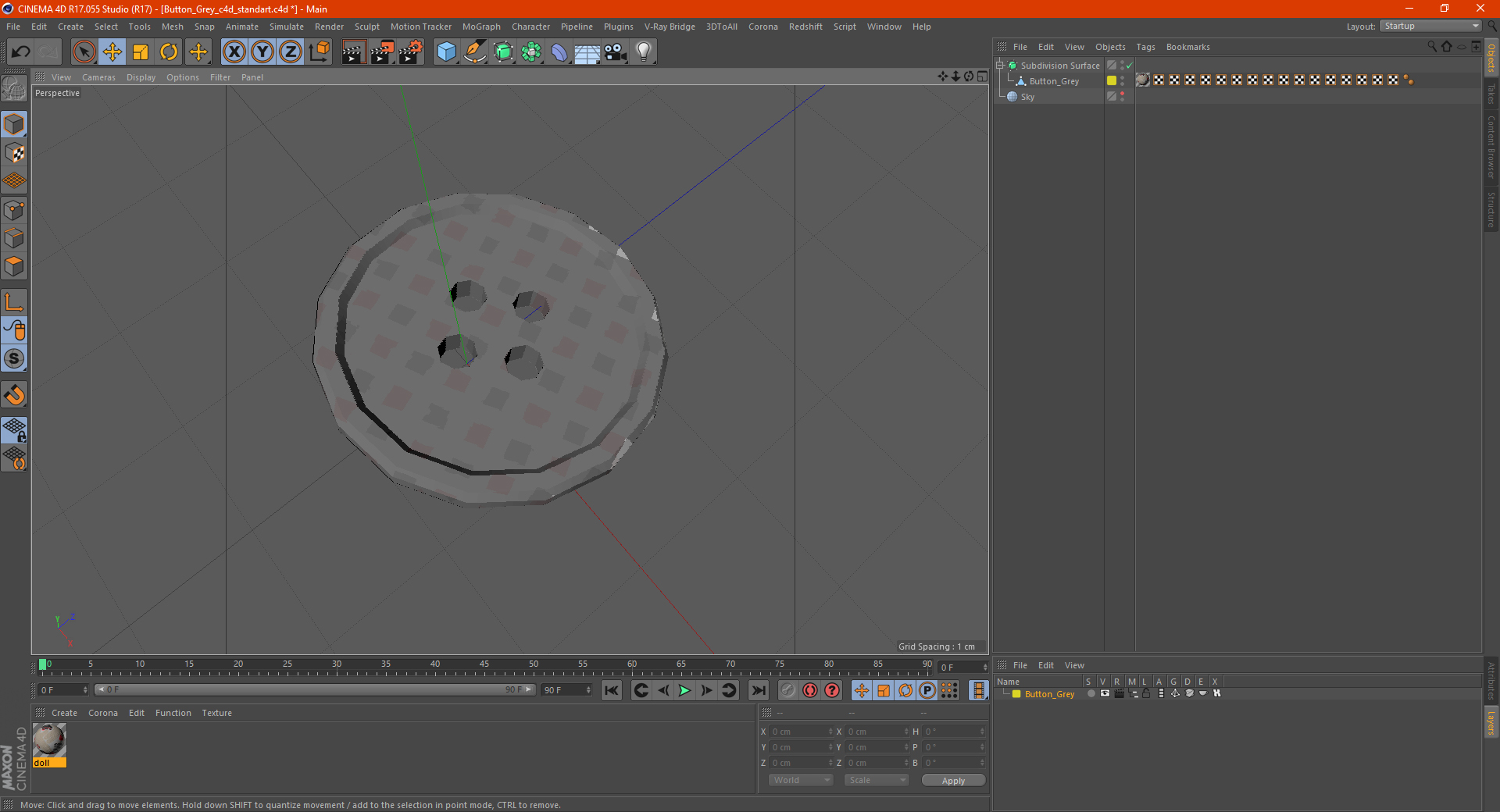Open the deformer (Bend) icon
This screenshot has width=1500, height=812.
click(559, 52)
